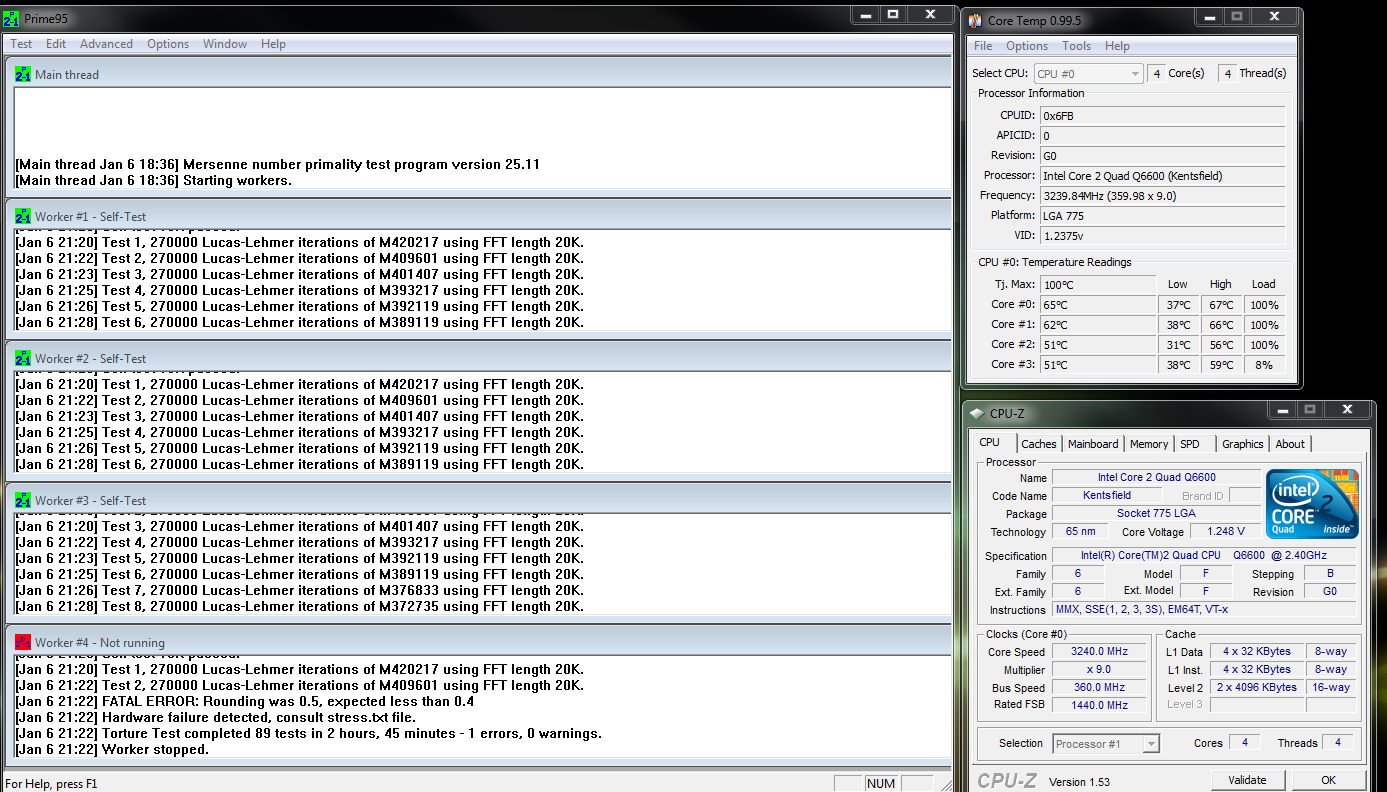This screenshot has width=1387, height=792.
Task: Click the OK button in CPU-Z
Action: pyautogui.click(x=1328, y=780)
